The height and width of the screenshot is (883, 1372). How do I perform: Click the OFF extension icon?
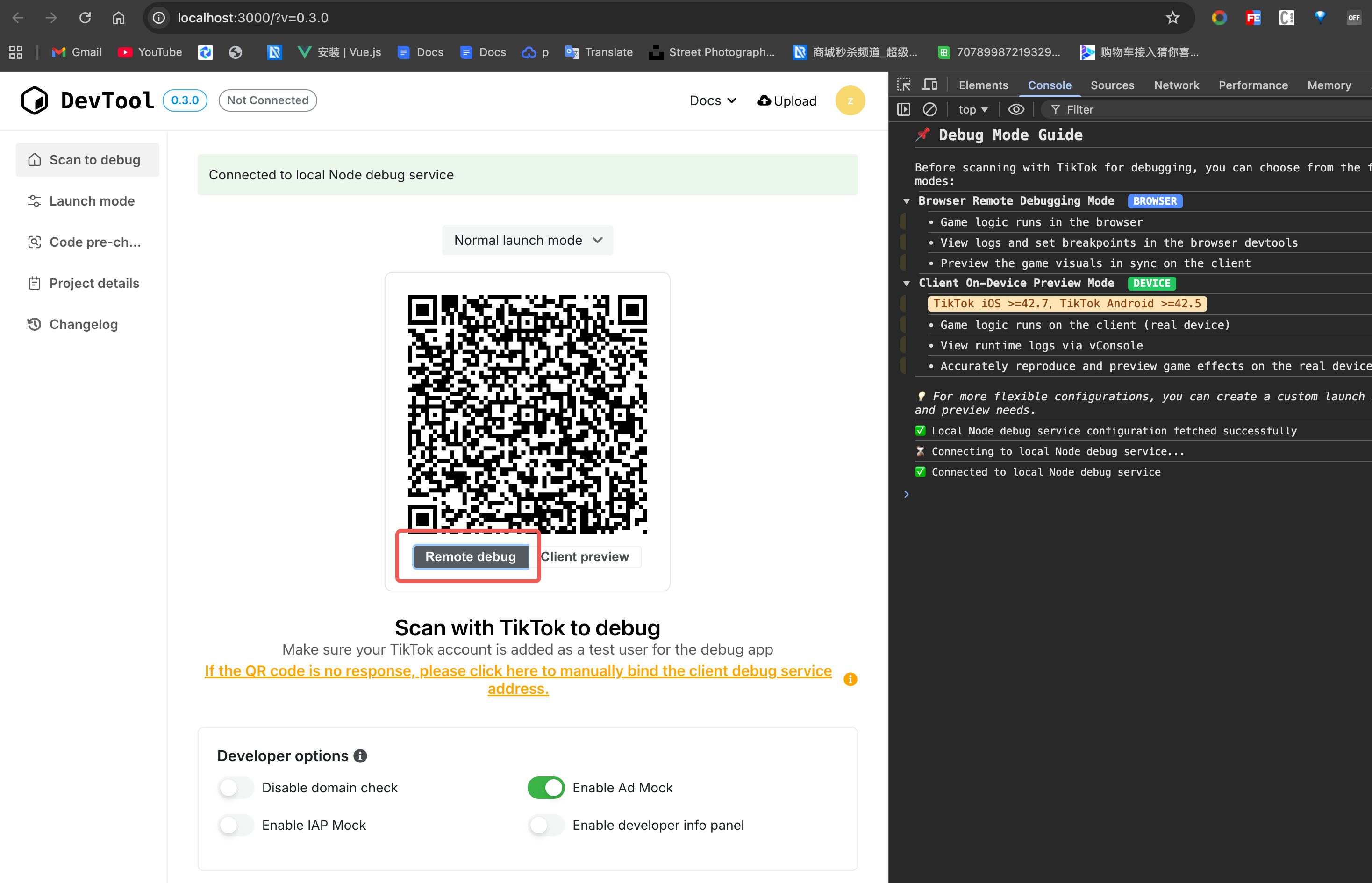[1354, 18]
